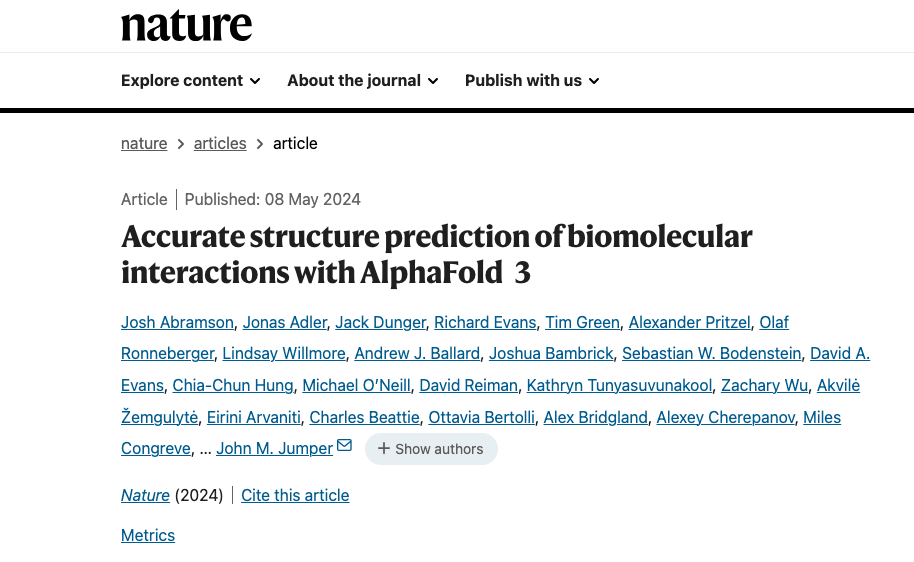
Task: Go to the nature breadcrumb link
Action: pyautogui.click(x=144, y=143)
